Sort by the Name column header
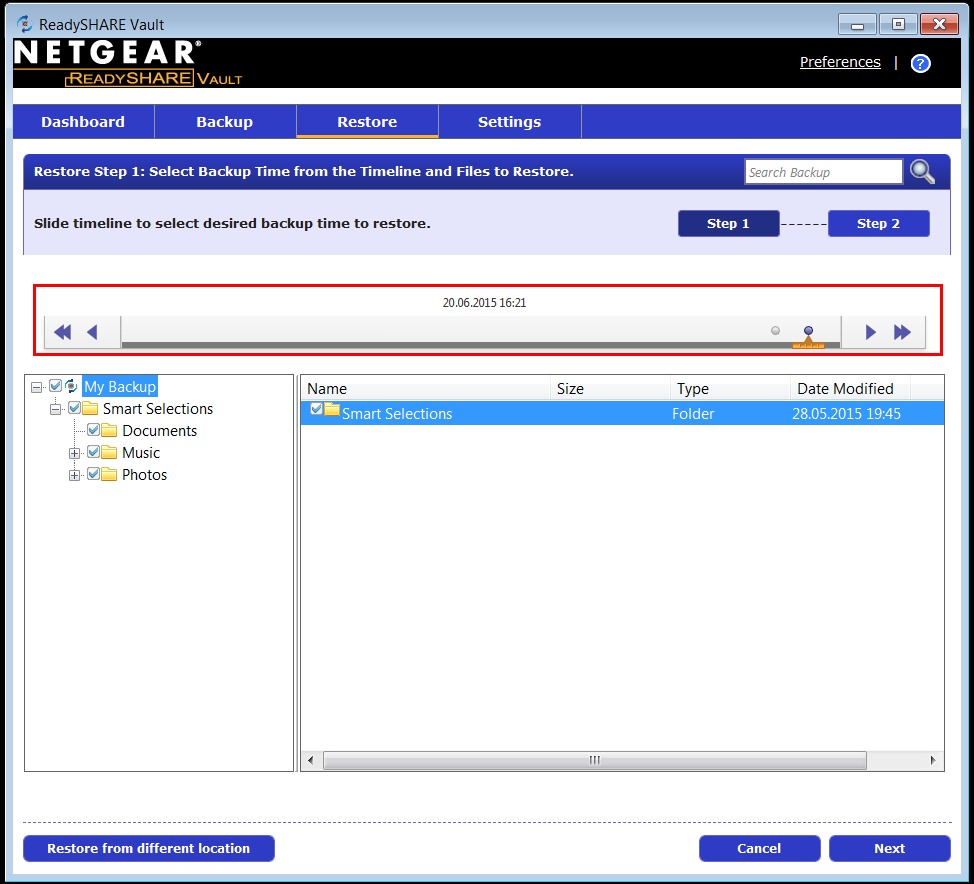The image size is (974, 884). (426, 389)
